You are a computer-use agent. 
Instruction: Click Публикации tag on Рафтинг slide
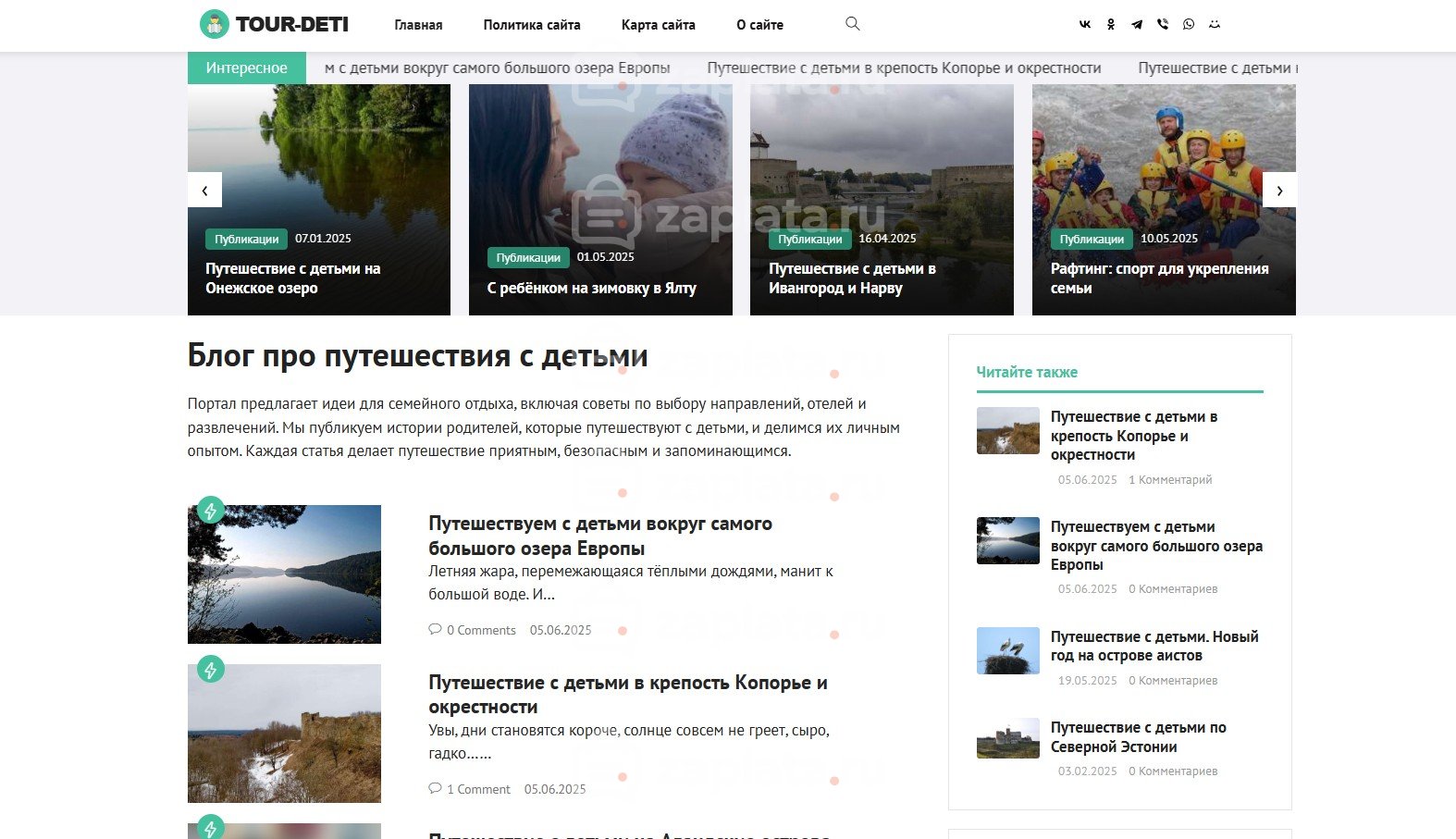[x=1092, y=239]
